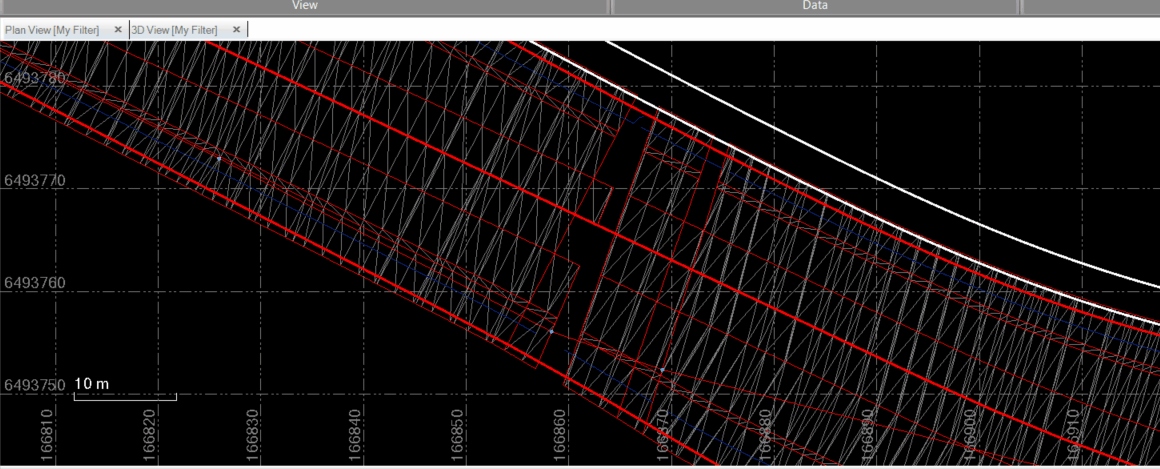Click the 6493770 northing grid label

pyautogui.click(x=35, y=180)
